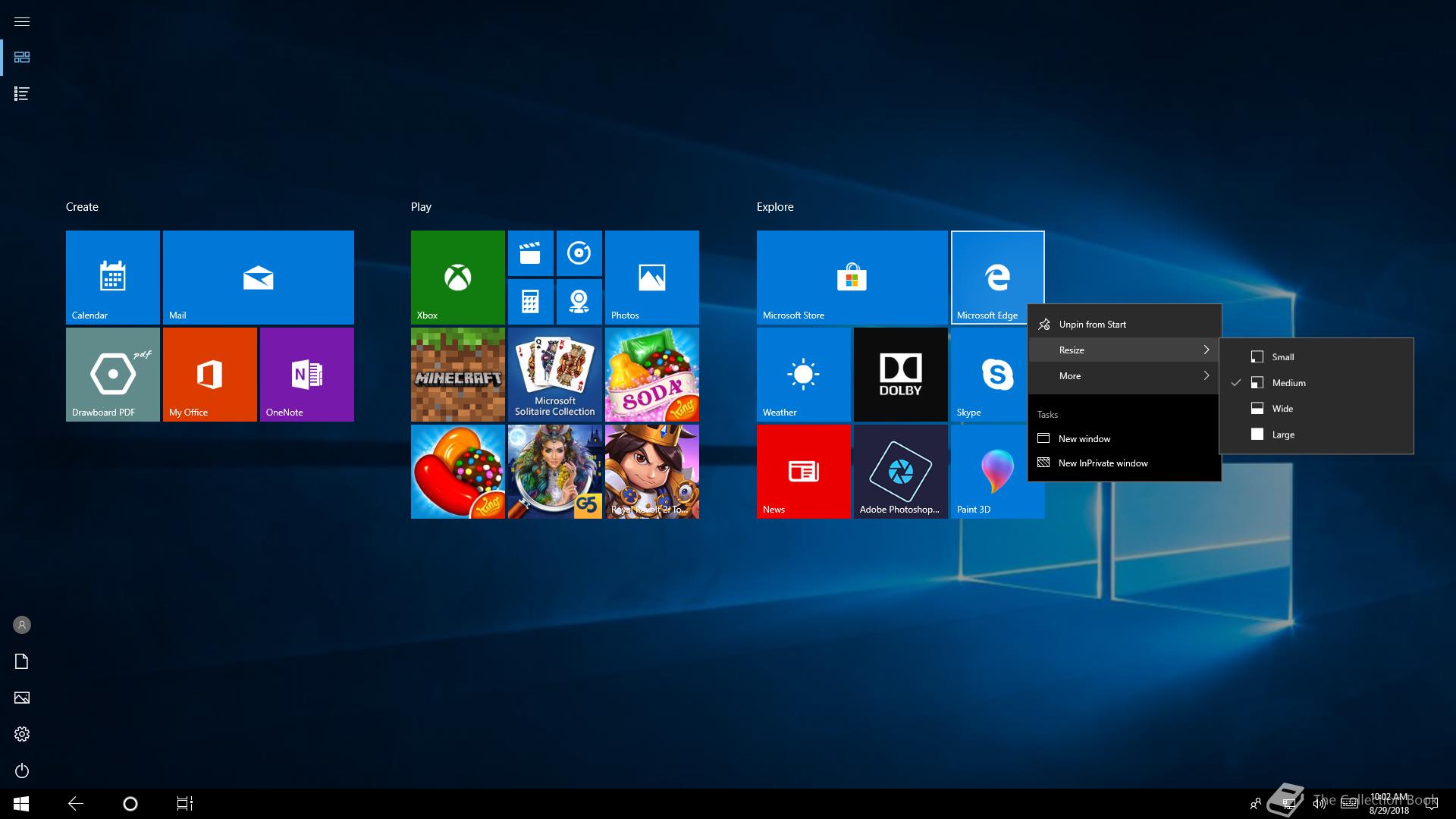Open the G5 hidden object game tile

(x=555, y=472)
